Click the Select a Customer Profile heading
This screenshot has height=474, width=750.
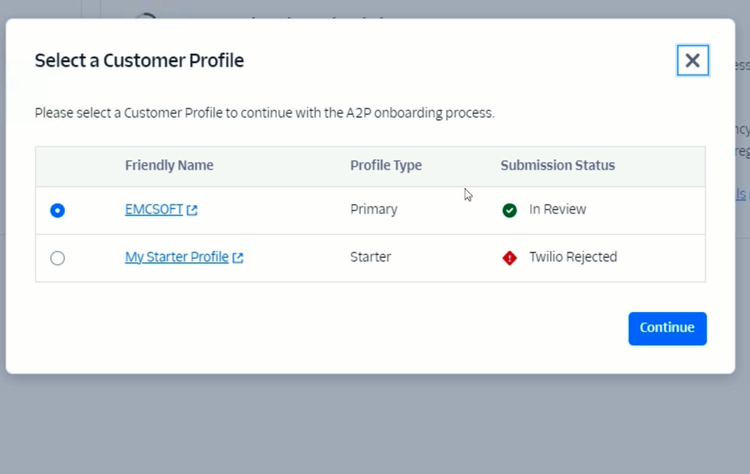139,61
